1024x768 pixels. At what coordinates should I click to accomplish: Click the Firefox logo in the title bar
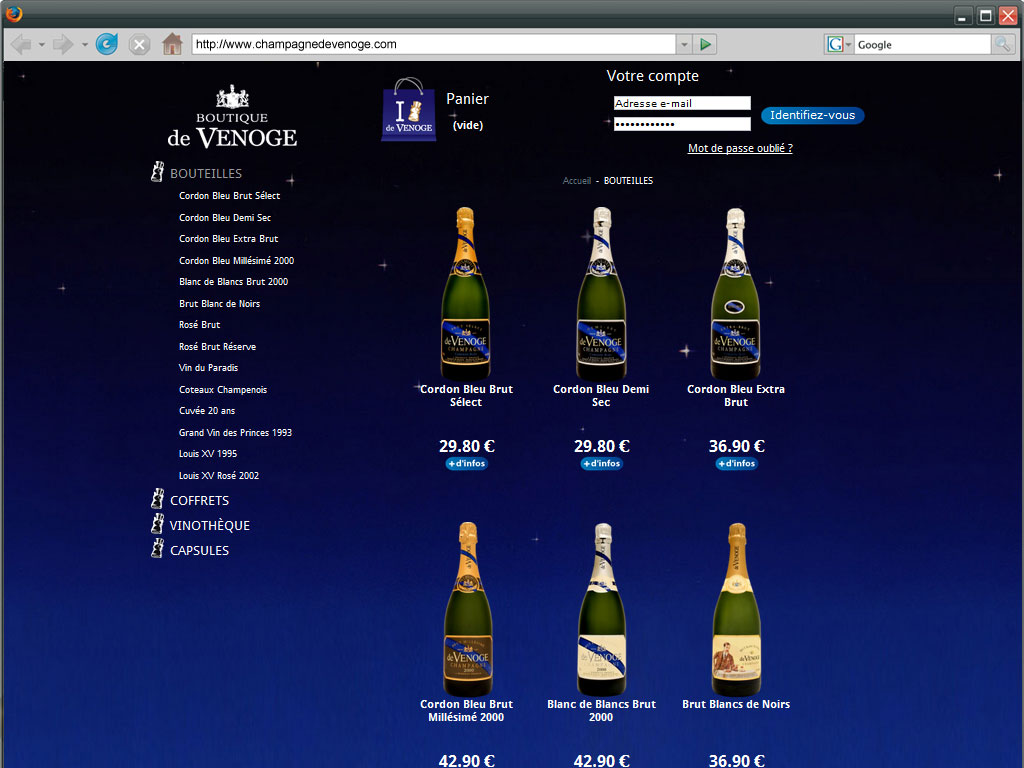14,13
